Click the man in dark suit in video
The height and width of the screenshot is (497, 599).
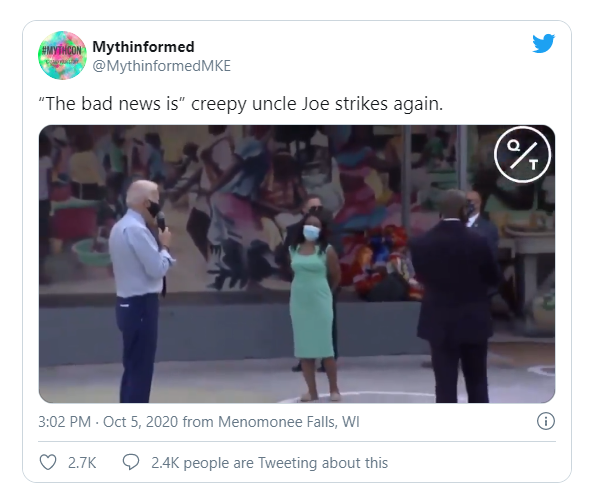point(457,296)
